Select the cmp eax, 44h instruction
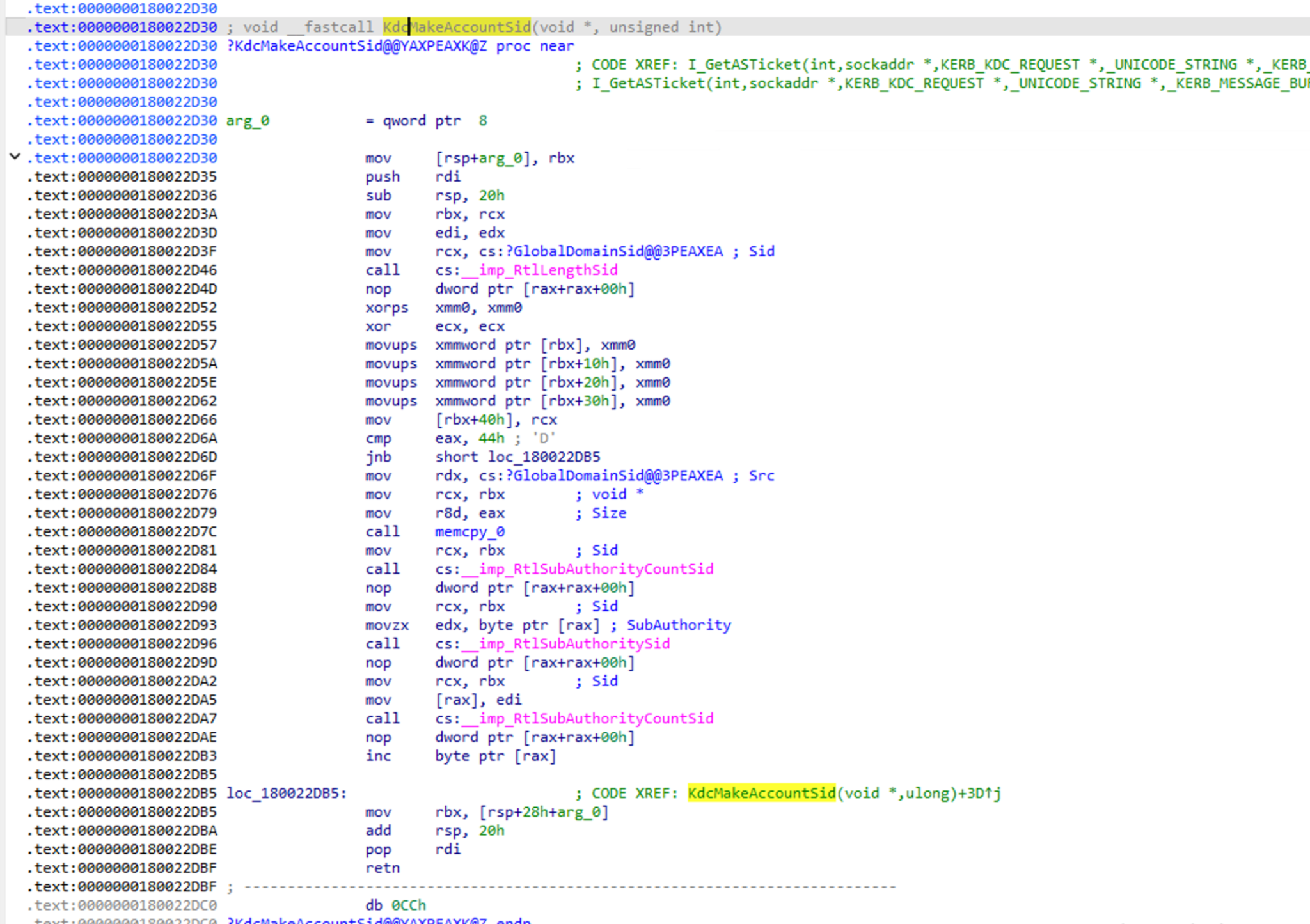This screenshot has width=1310, height=924. click(434, 439)
